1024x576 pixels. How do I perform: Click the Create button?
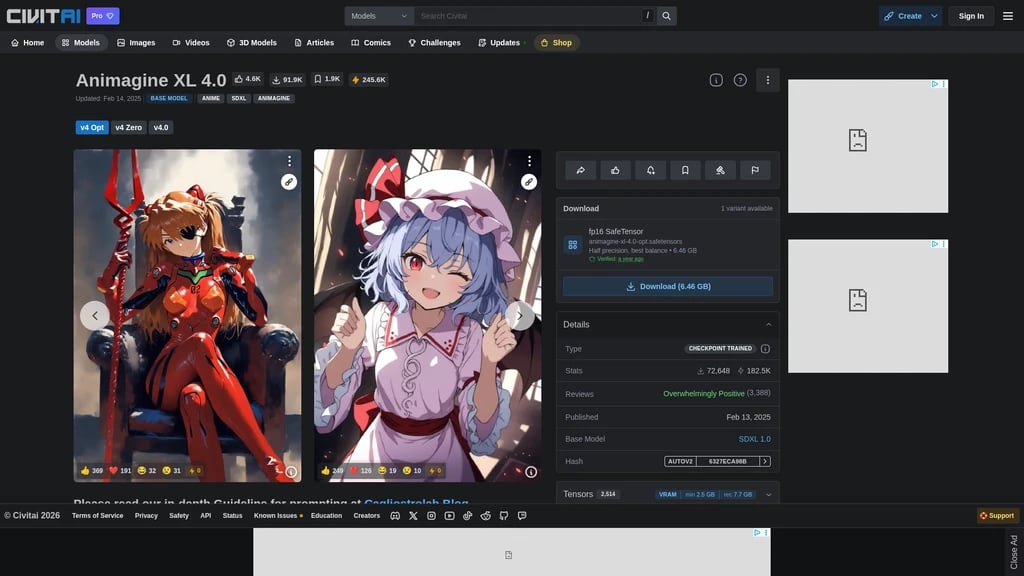(x=903, y=16)
